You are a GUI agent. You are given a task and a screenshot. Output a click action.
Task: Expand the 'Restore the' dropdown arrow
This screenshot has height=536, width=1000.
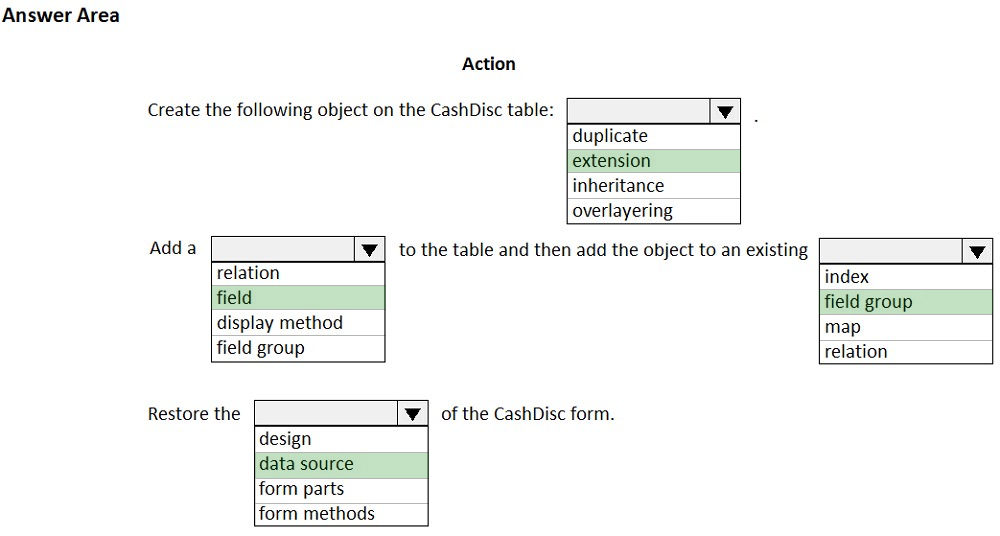coord(413,413)
